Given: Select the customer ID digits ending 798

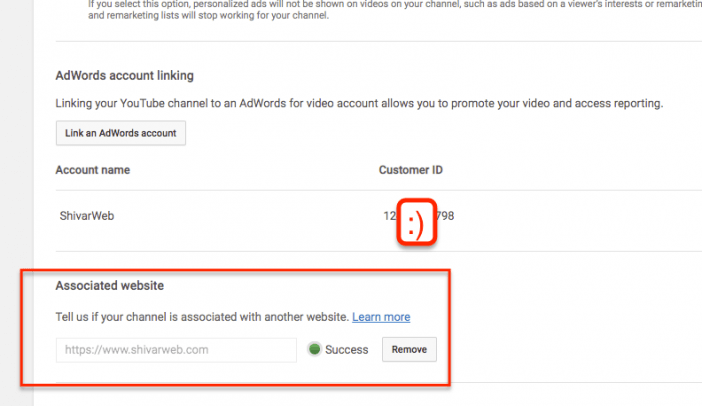Looking at the screenshot, I should (445, 216).
